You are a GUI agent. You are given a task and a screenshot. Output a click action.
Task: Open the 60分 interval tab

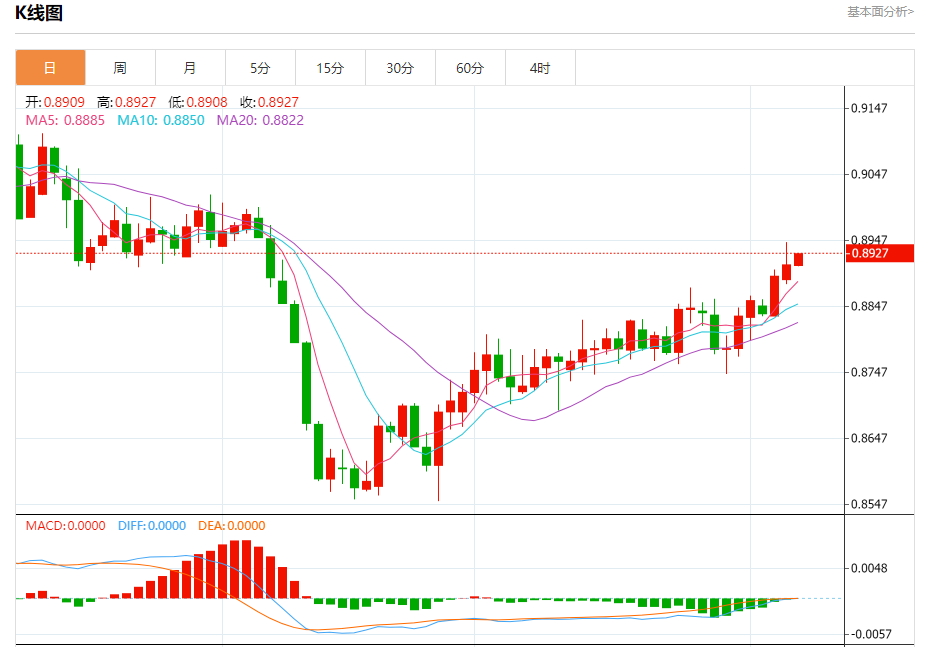point(469,68)
